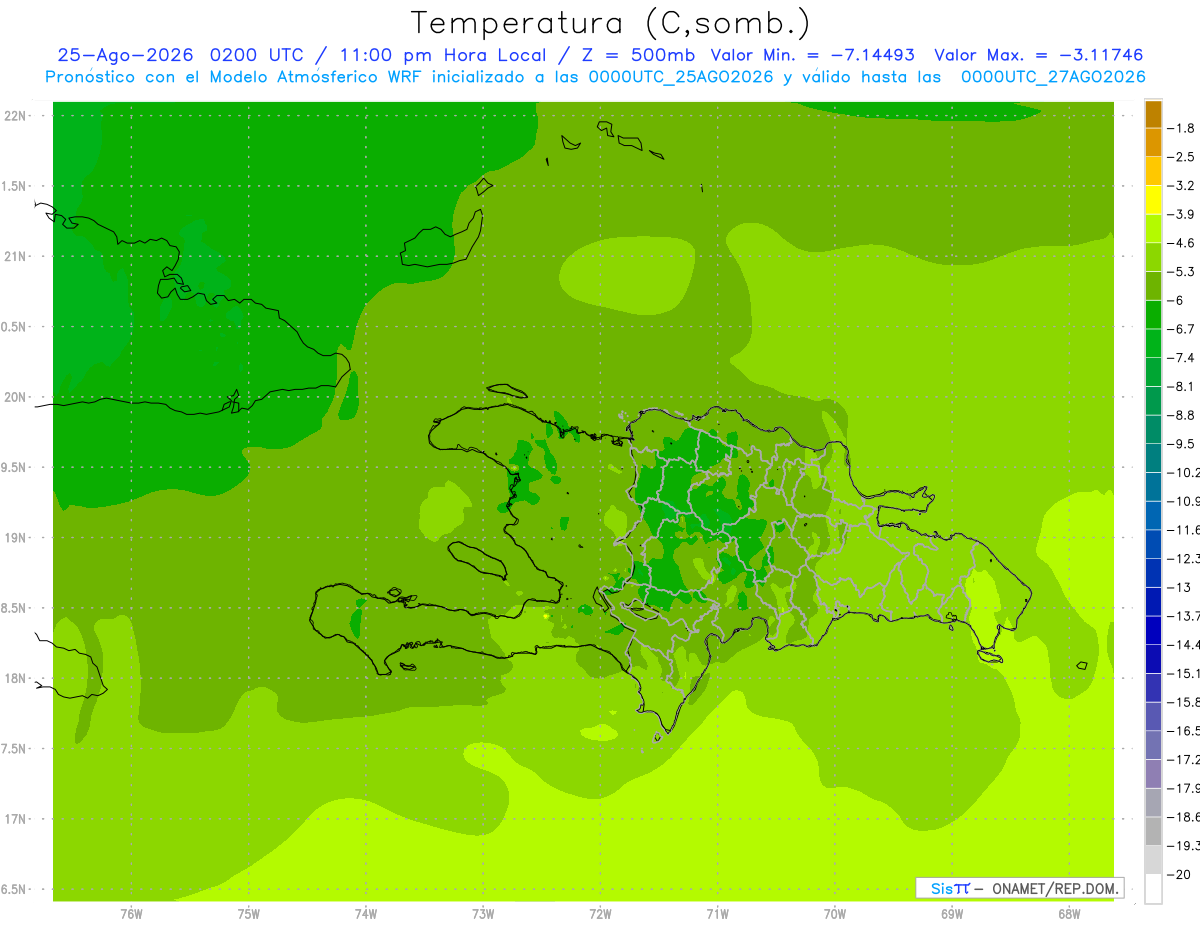Pick the orange swatch between -1.8 and -2.5

pos(1153,143)
